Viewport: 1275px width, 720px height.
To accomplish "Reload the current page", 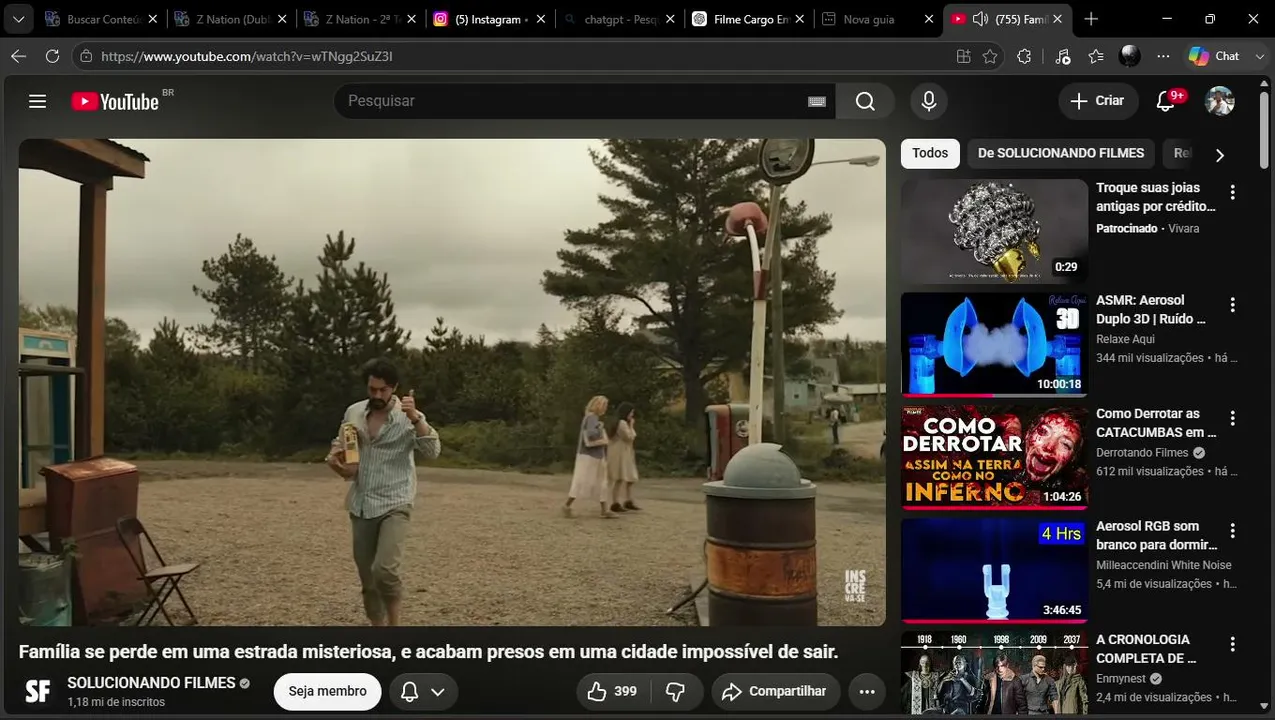I will click(x=53, y=56).
